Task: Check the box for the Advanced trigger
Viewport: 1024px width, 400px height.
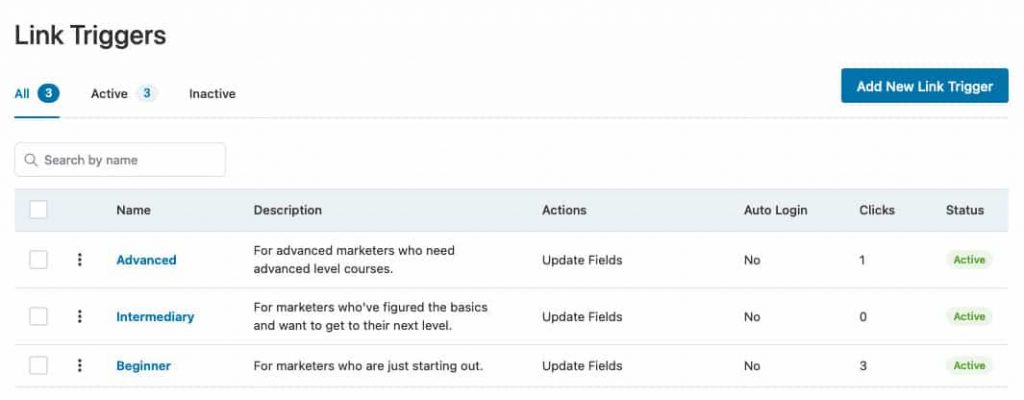Action: [39, 260]
